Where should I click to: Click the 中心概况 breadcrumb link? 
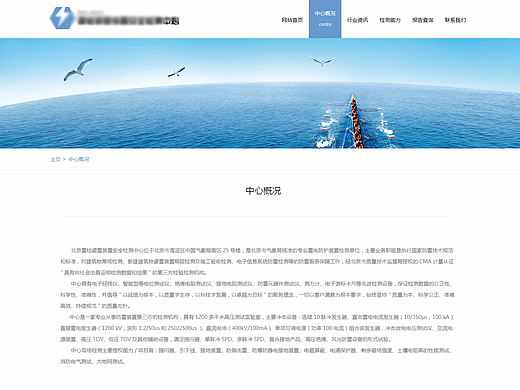click(79, 159)
